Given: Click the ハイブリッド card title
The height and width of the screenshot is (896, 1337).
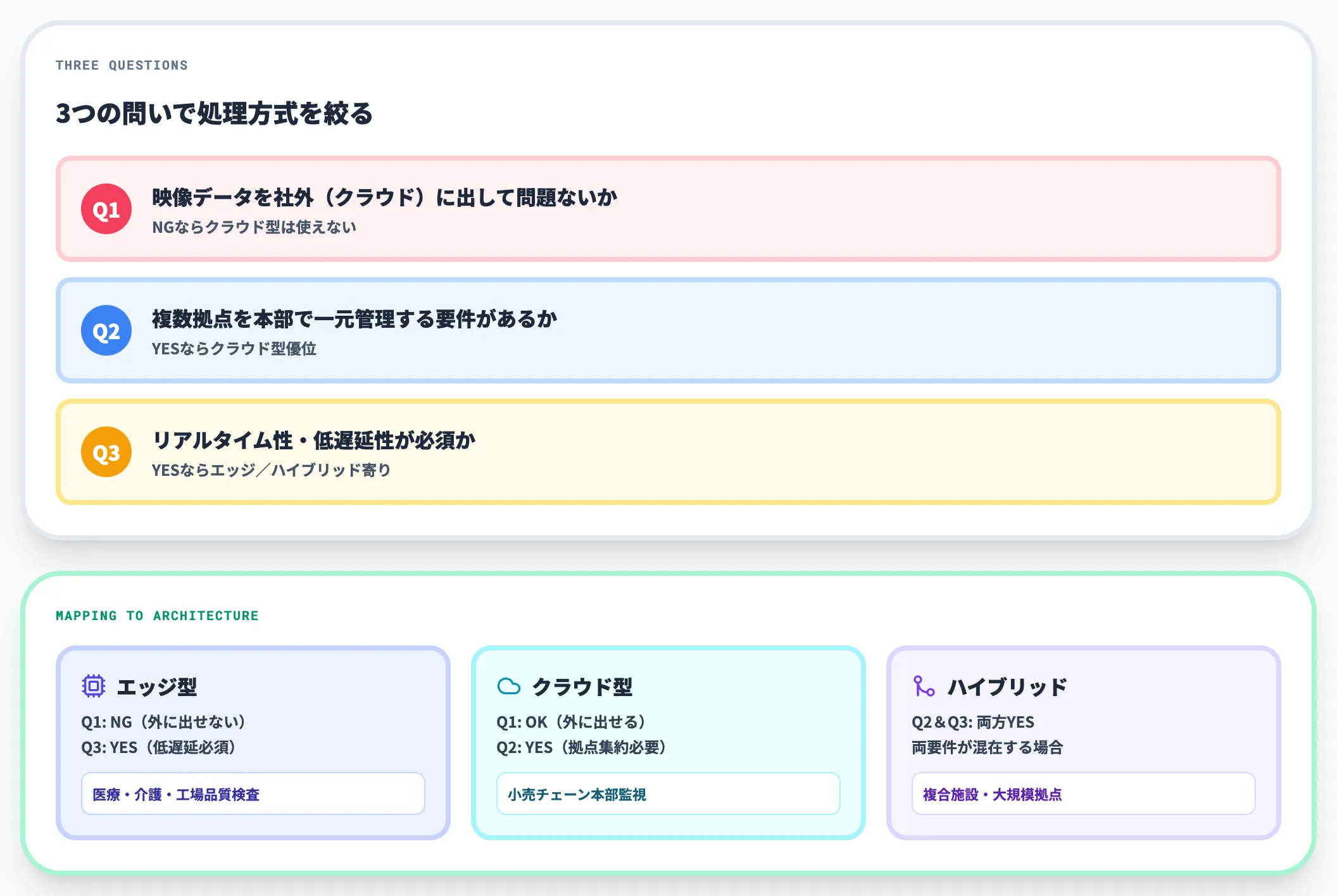Looking at the screenshot, I should click(1008, 687).
